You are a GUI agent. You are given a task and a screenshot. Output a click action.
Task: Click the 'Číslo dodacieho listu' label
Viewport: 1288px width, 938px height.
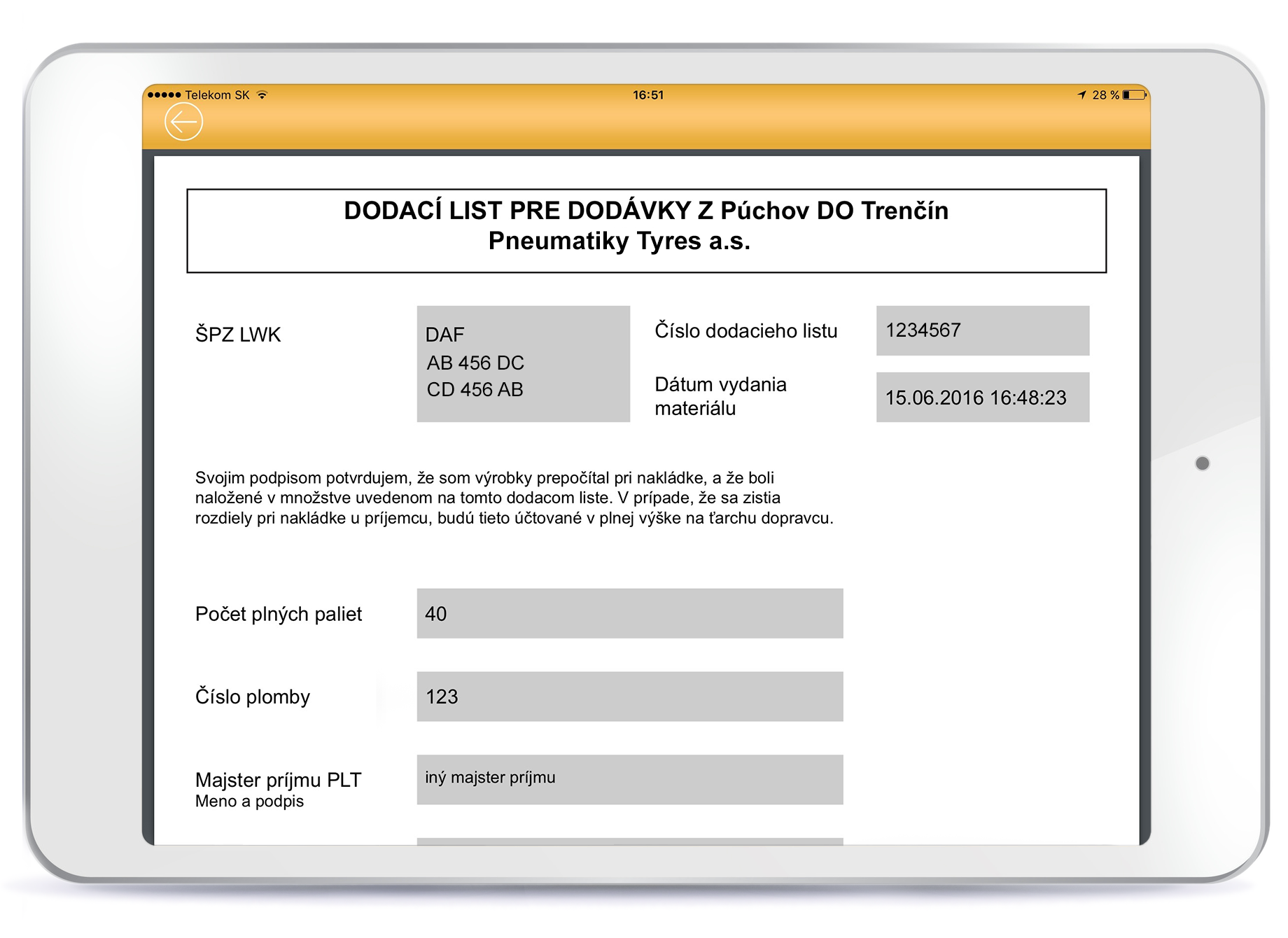[x=746, y=330]
